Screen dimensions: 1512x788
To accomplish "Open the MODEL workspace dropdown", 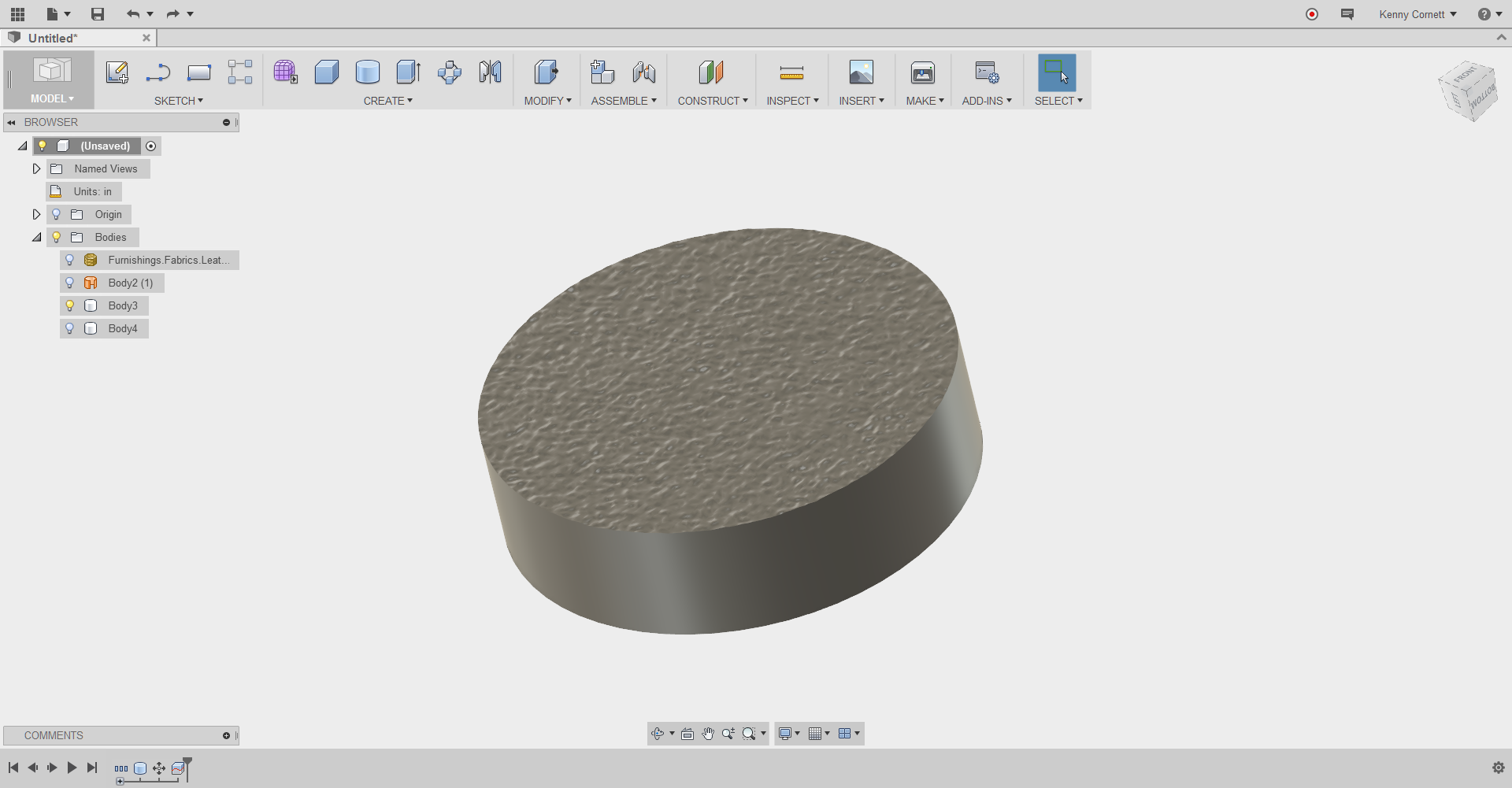I will click(x=52, y=98).
